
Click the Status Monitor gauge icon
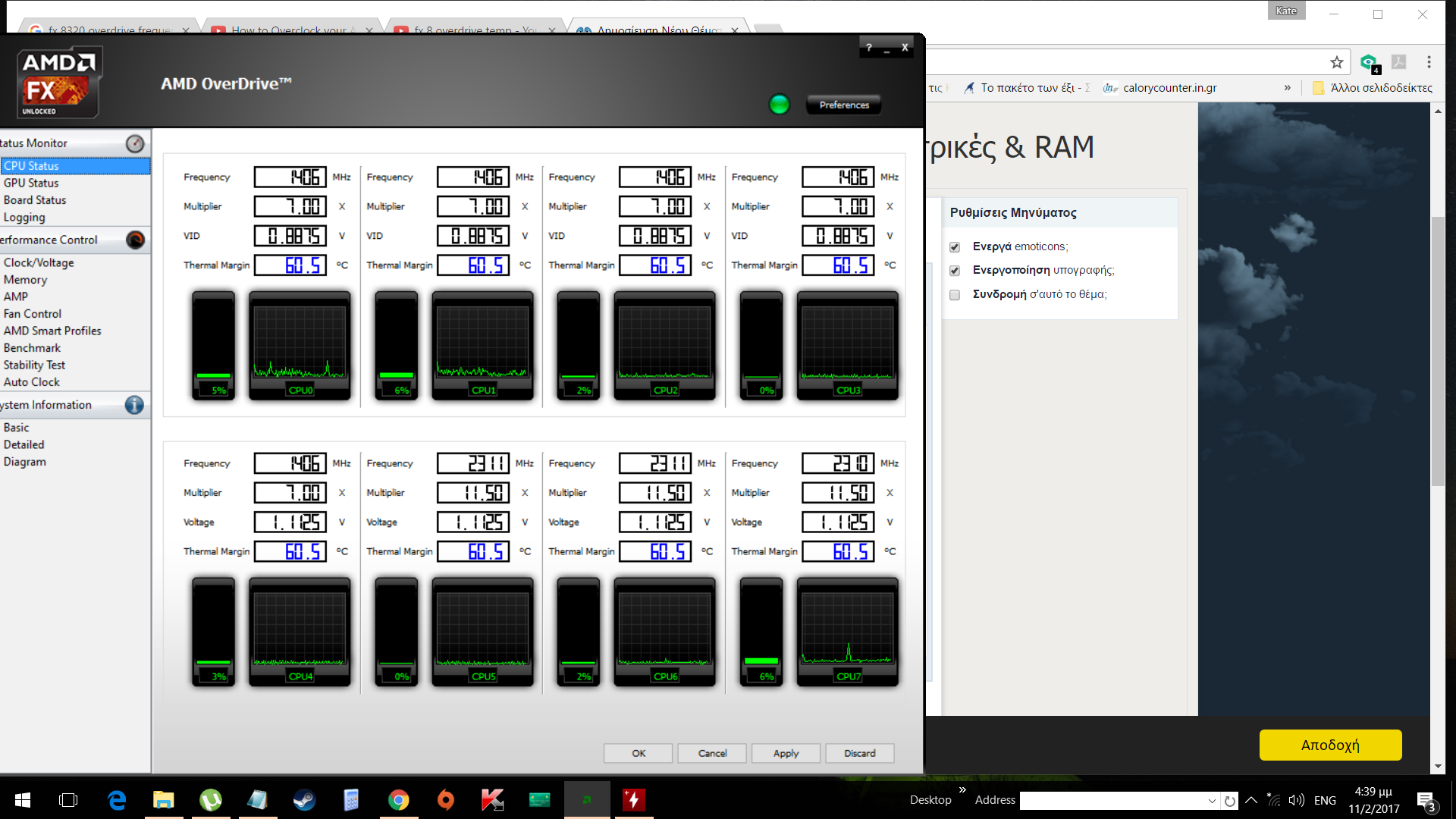tap(135, 143)
